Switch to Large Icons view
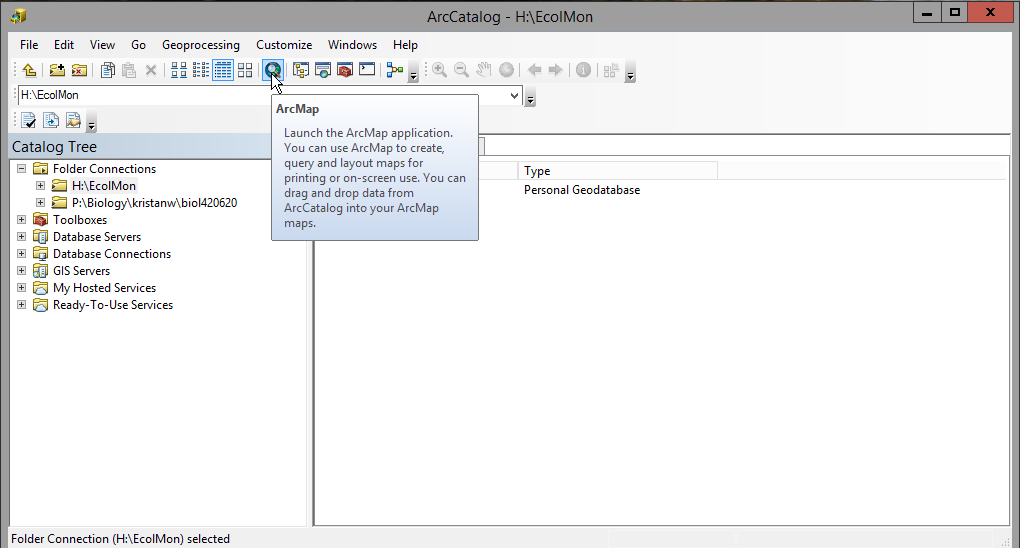Viewport: 1020px width, 548px height. 179,70
